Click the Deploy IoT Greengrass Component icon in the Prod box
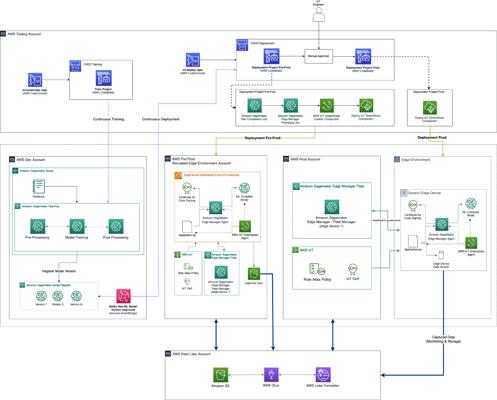 pyautogui.click(x=430, y=108)
